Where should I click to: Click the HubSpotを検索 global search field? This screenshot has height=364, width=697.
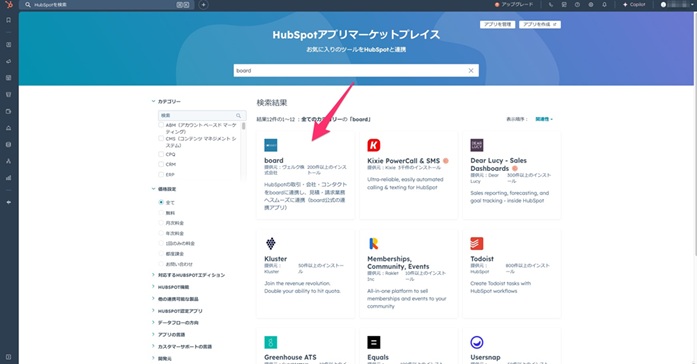[x=108, y=4]
